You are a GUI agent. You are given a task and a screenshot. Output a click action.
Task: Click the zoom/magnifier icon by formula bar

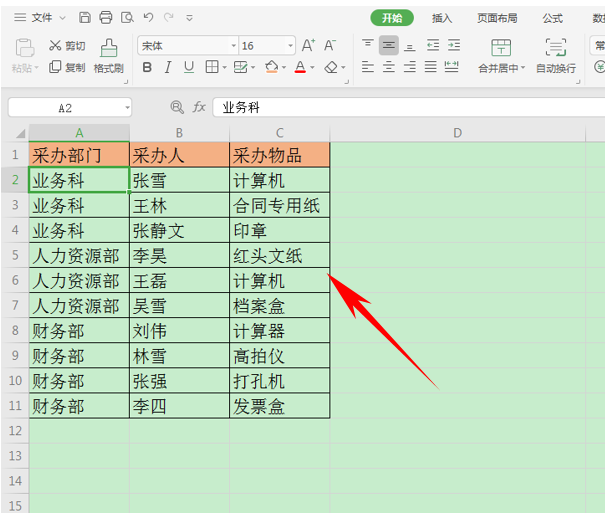coord(177,107)
